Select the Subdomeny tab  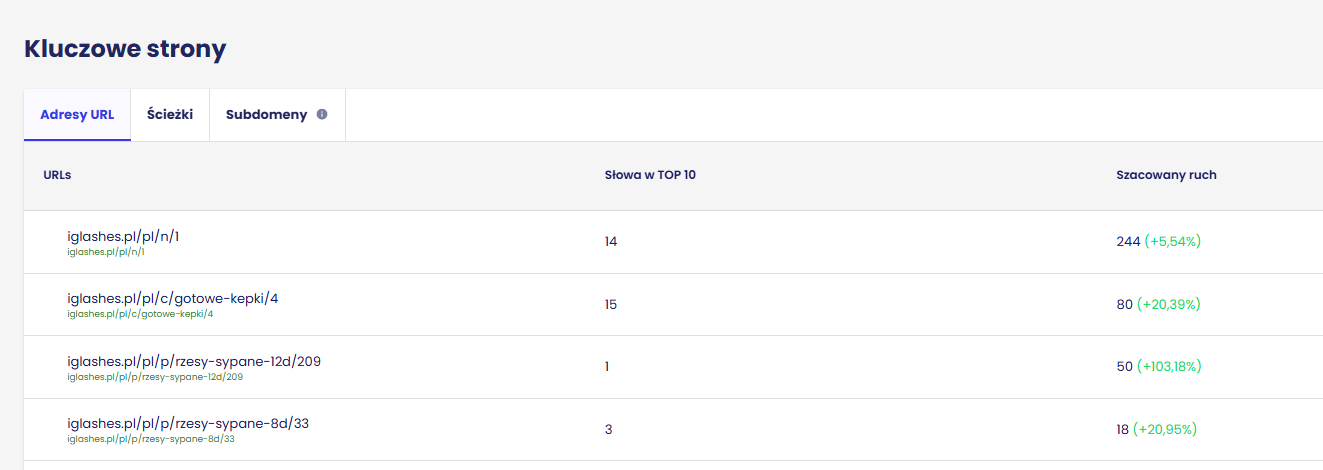pos(266,115)
